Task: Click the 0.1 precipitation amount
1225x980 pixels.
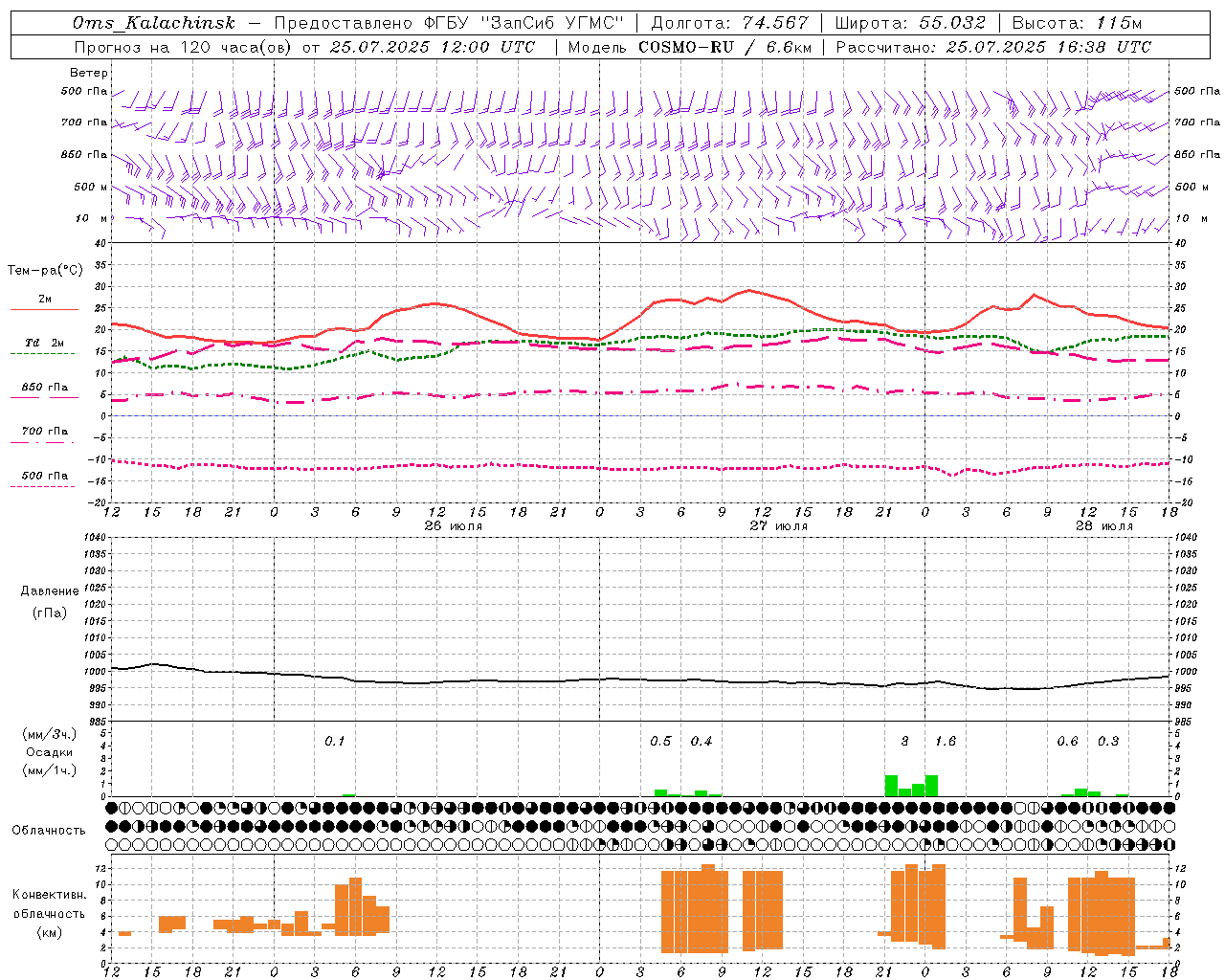Action: tap(334, 742)
